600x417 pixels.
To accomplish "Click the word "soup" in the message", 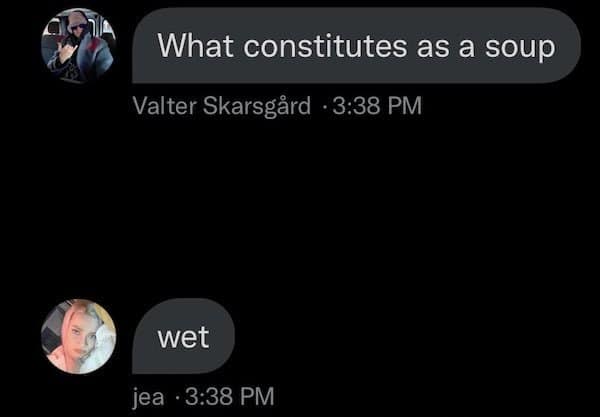I will (x=520, y=48).
